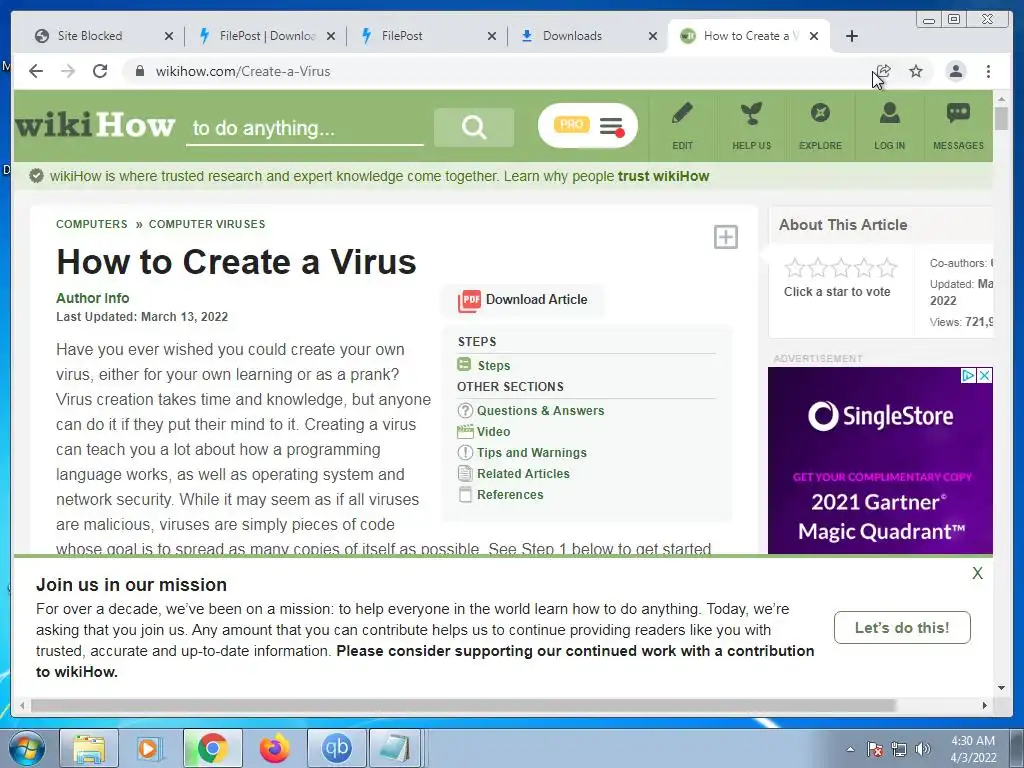Click the Download Article PDF button
1024x768 pixels.
pos(523,300)
